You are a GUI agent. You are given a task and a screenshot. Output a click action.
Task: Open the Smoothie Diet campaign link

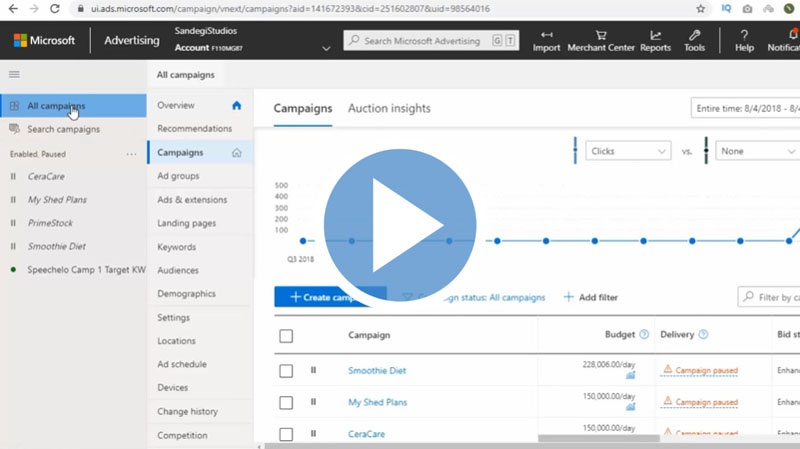point(377,370)
